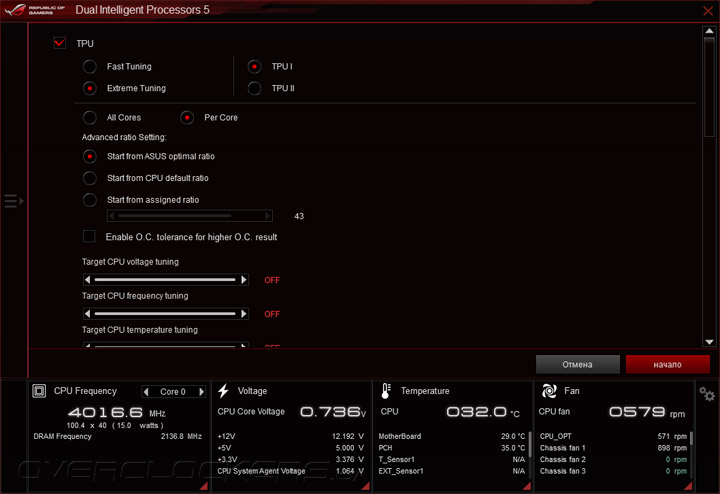Click the CPU Frequency chip icon

[39, 391]
